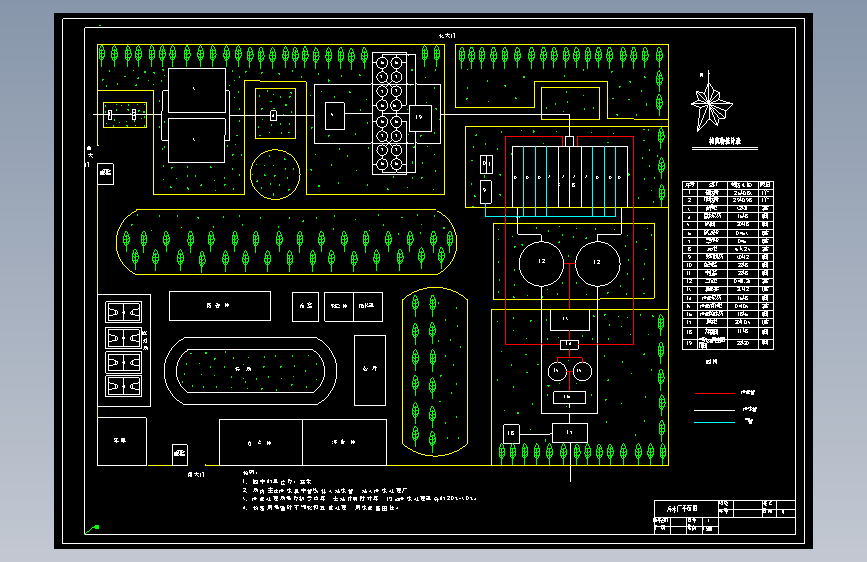Click the structures table title under the compass
The height and width of the screenshot is (562, 867).
[x=725, y=141]
